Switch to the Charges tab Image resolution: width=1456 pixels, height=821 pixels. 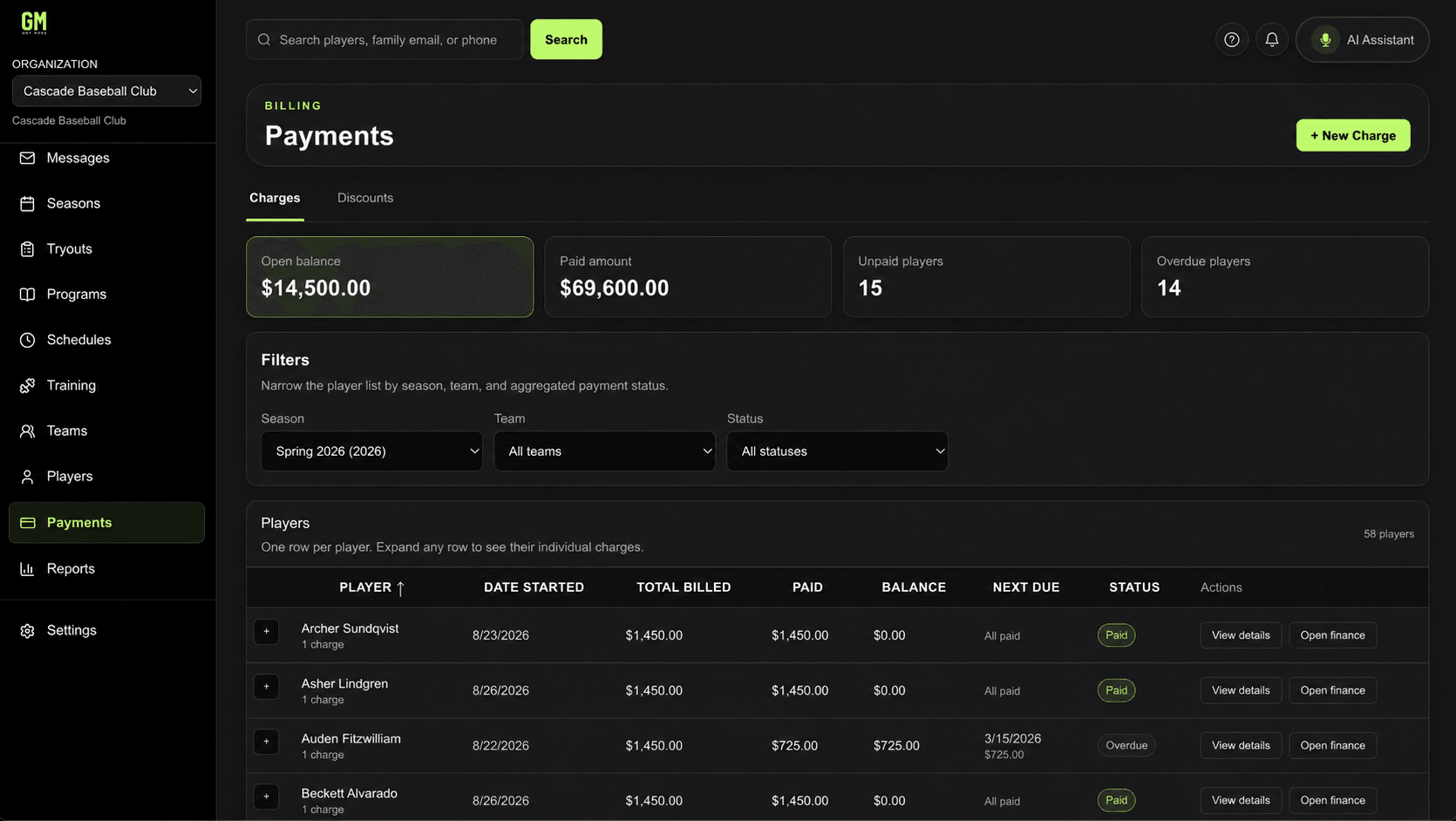[275, 198]
